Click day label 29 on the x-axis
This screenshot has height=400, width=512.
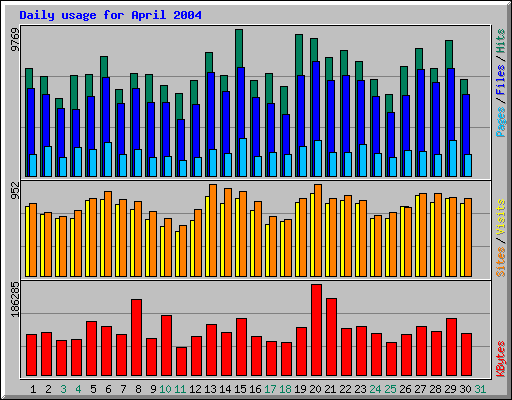coord(450,389)
